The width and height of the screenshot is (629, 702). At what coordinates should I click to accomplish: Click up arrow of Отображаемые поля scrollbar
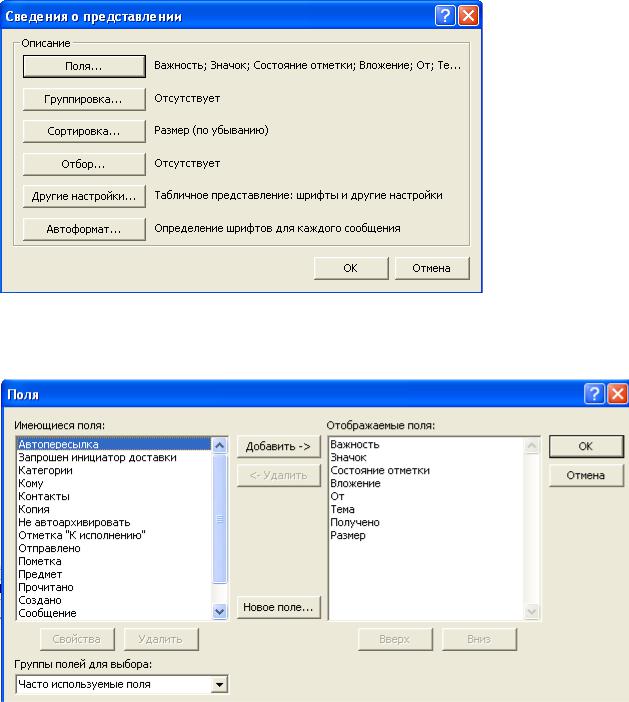[x=531, y=445]
